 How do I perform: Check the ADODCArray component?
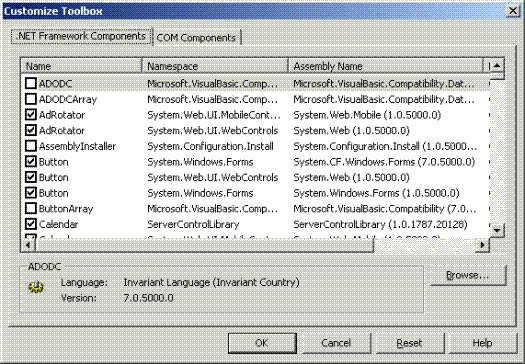[x=31, y=99]
